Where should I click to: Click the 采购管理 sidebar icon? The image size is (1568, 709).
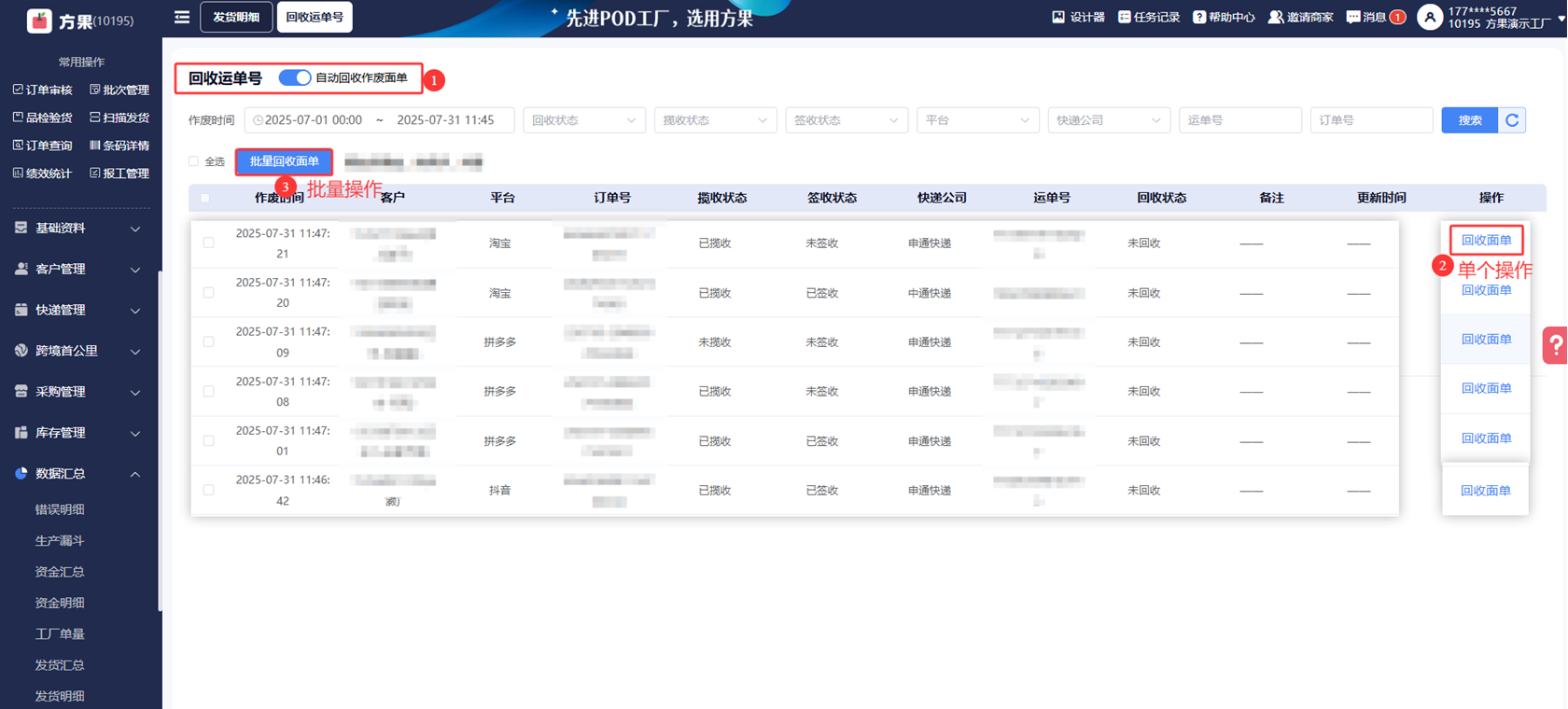tap(21, 392)
